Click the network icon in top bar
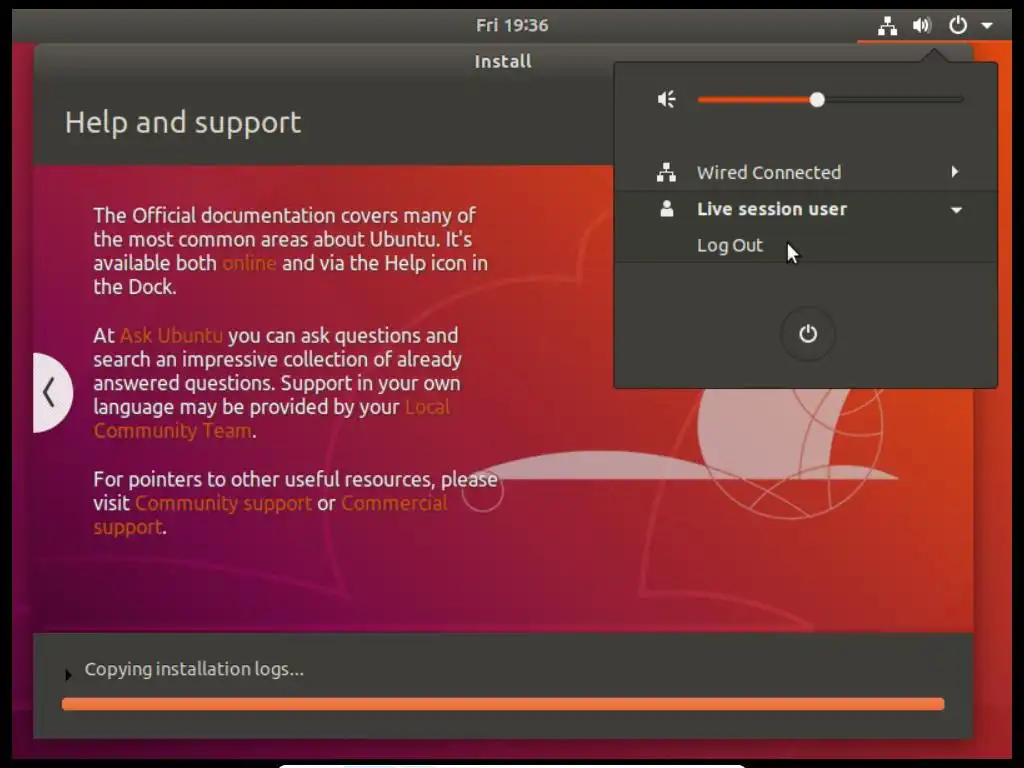 [887, 26]
